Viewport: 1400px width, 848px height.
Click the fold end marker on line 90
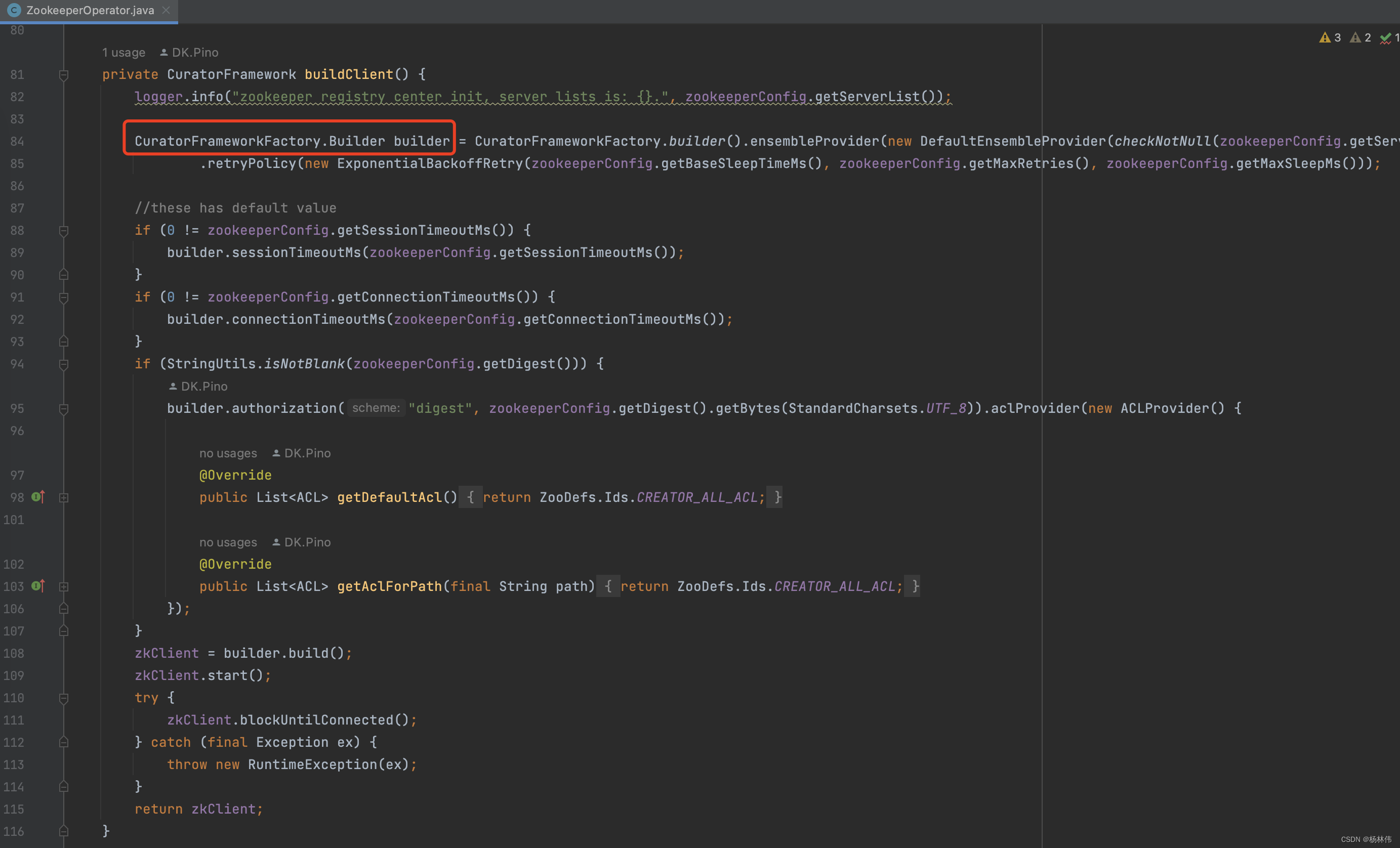(64, 275)
